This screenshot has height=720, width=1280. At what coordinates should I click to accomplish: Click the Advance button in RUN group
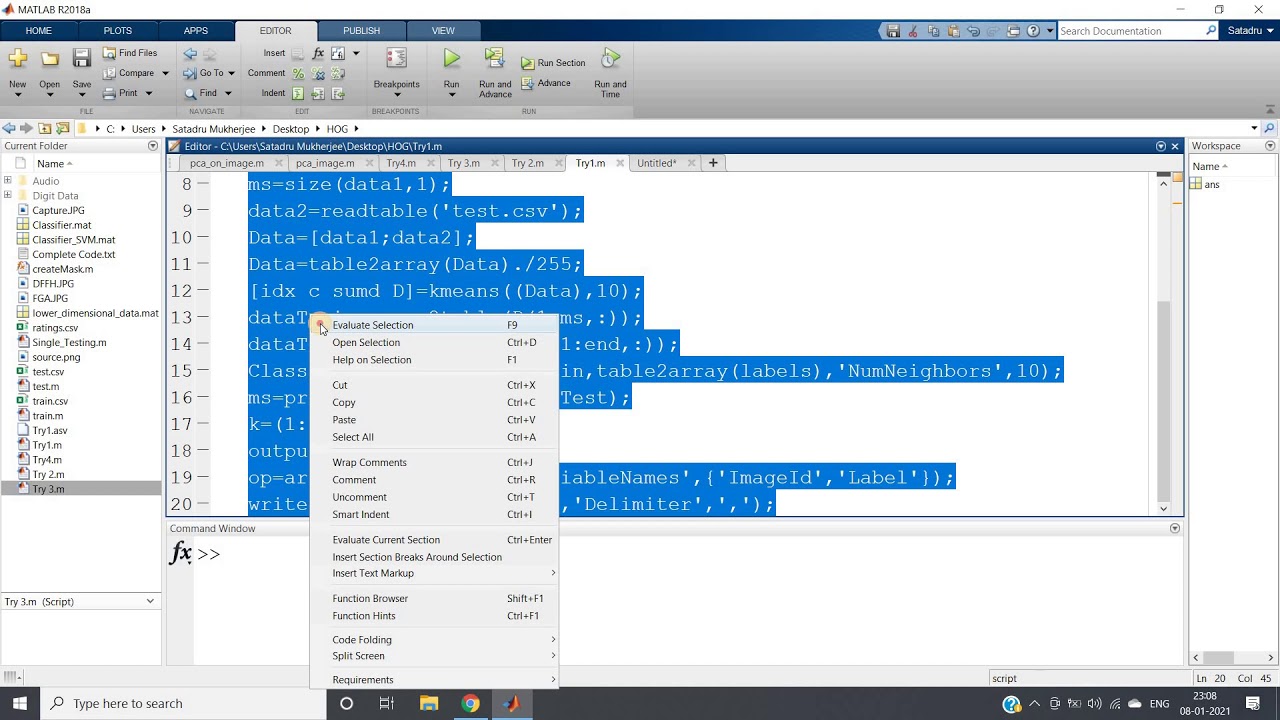[x=546, y=83]
